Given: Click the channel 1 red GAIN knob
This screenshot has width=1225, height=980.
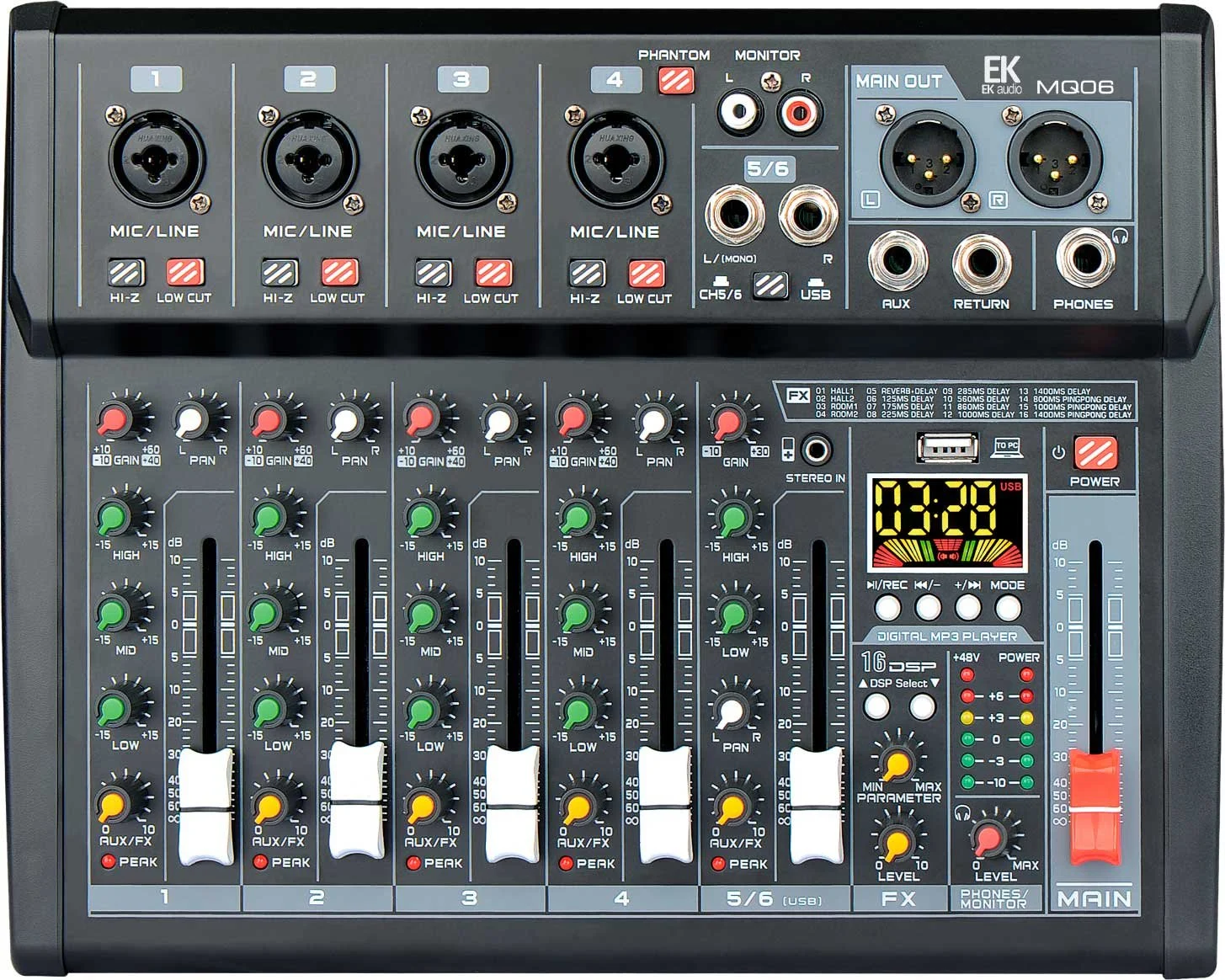Looking at the screenshot, I should 112,418.
